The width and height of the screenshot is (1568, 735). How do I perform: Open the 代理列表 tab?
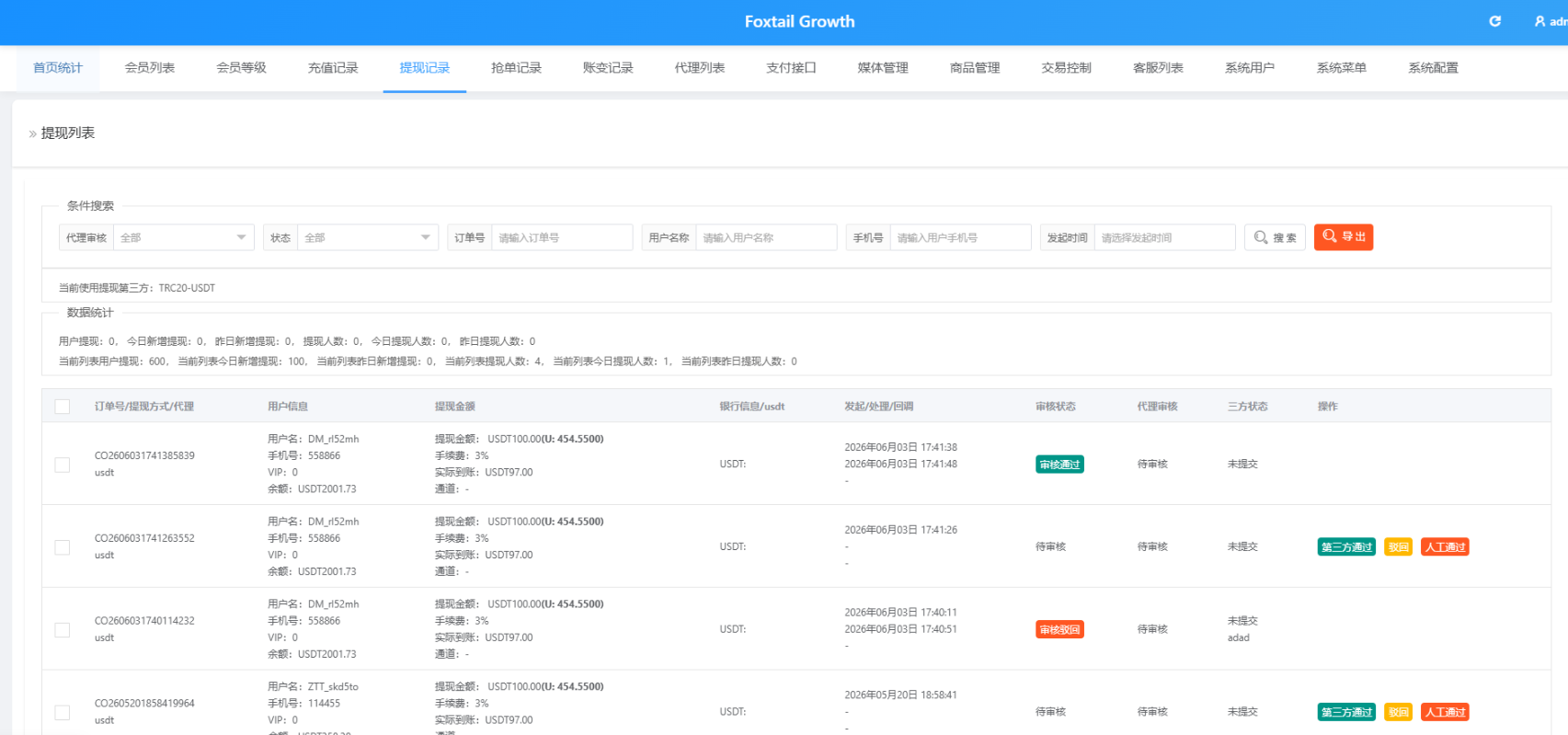(x=700, y=68)
